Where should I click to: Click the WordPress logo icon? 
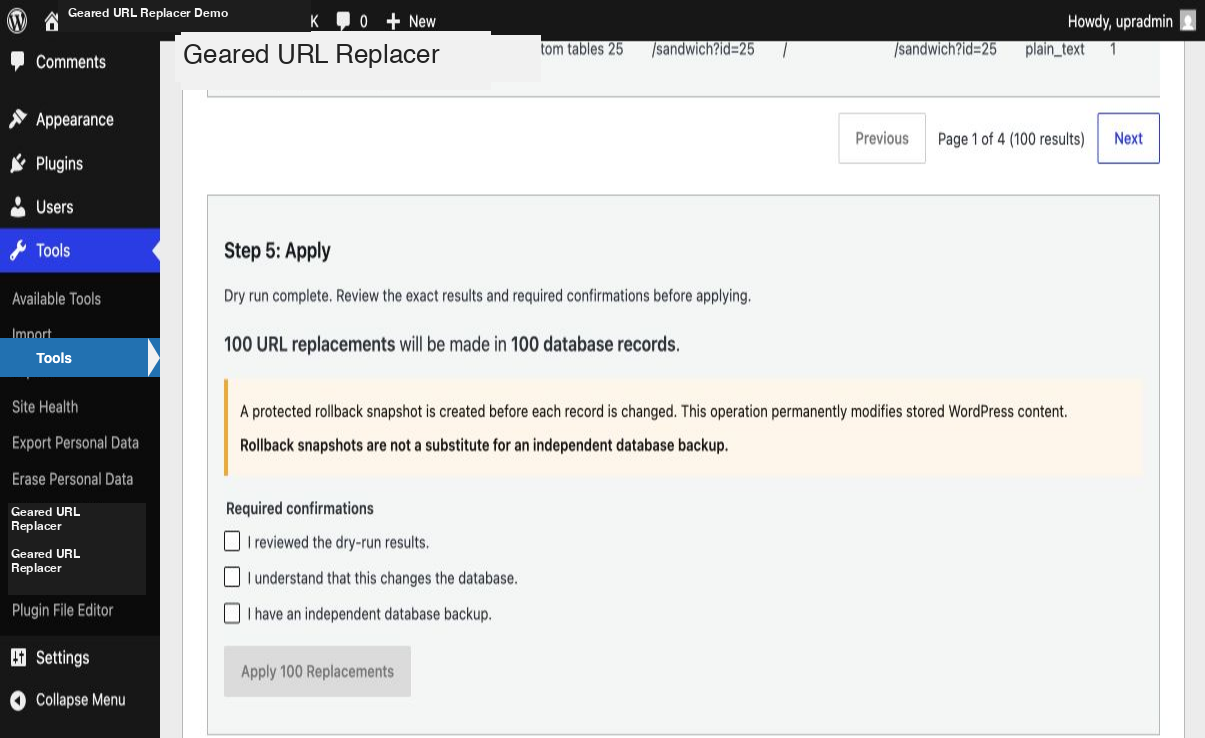[17, 20]
